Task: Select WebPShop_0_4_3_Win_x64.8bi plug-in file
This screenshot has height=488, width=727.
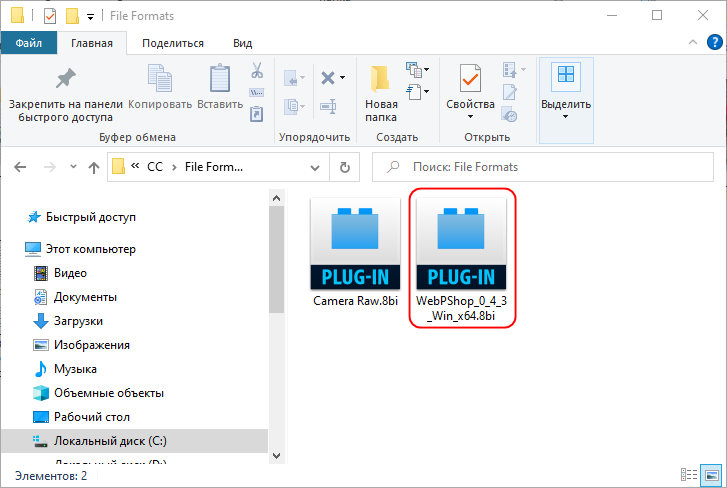Action: point(461,260)
